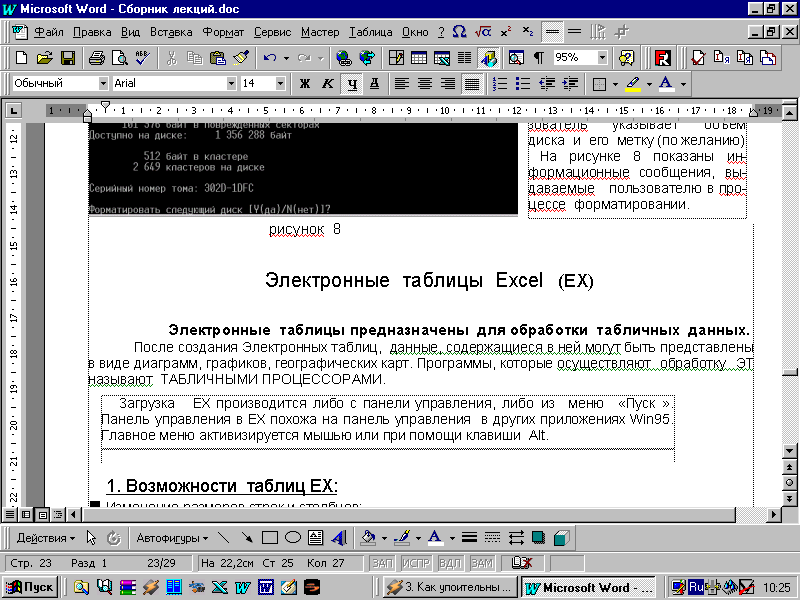Screen dimensions: 800x600
Task: Open borders dropdown arrow
Action: click(x=615, y=84)
